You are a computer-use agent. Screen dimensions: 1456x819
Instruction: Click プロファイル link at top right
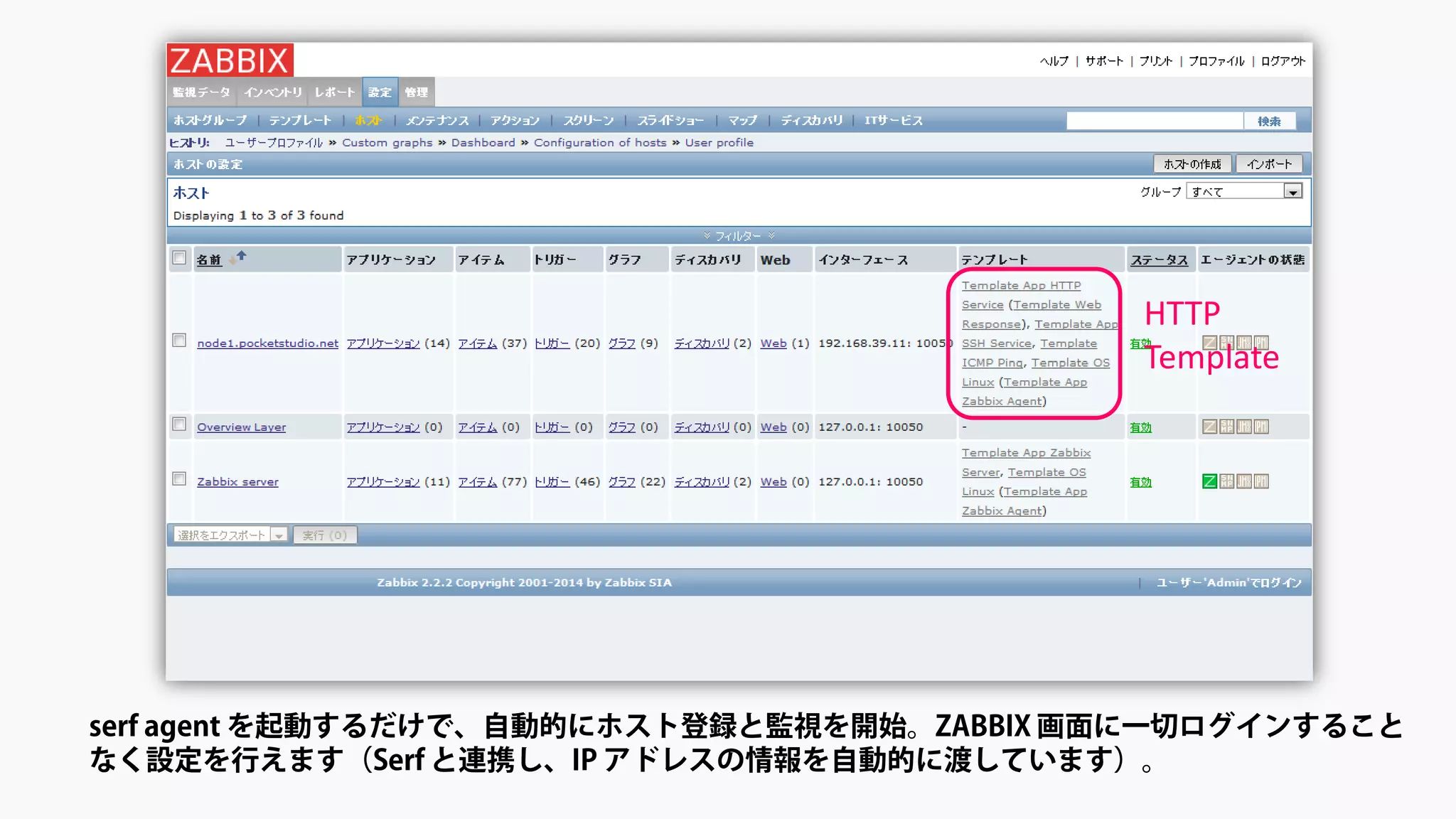pyautogui.click(x=1216, y=61)
